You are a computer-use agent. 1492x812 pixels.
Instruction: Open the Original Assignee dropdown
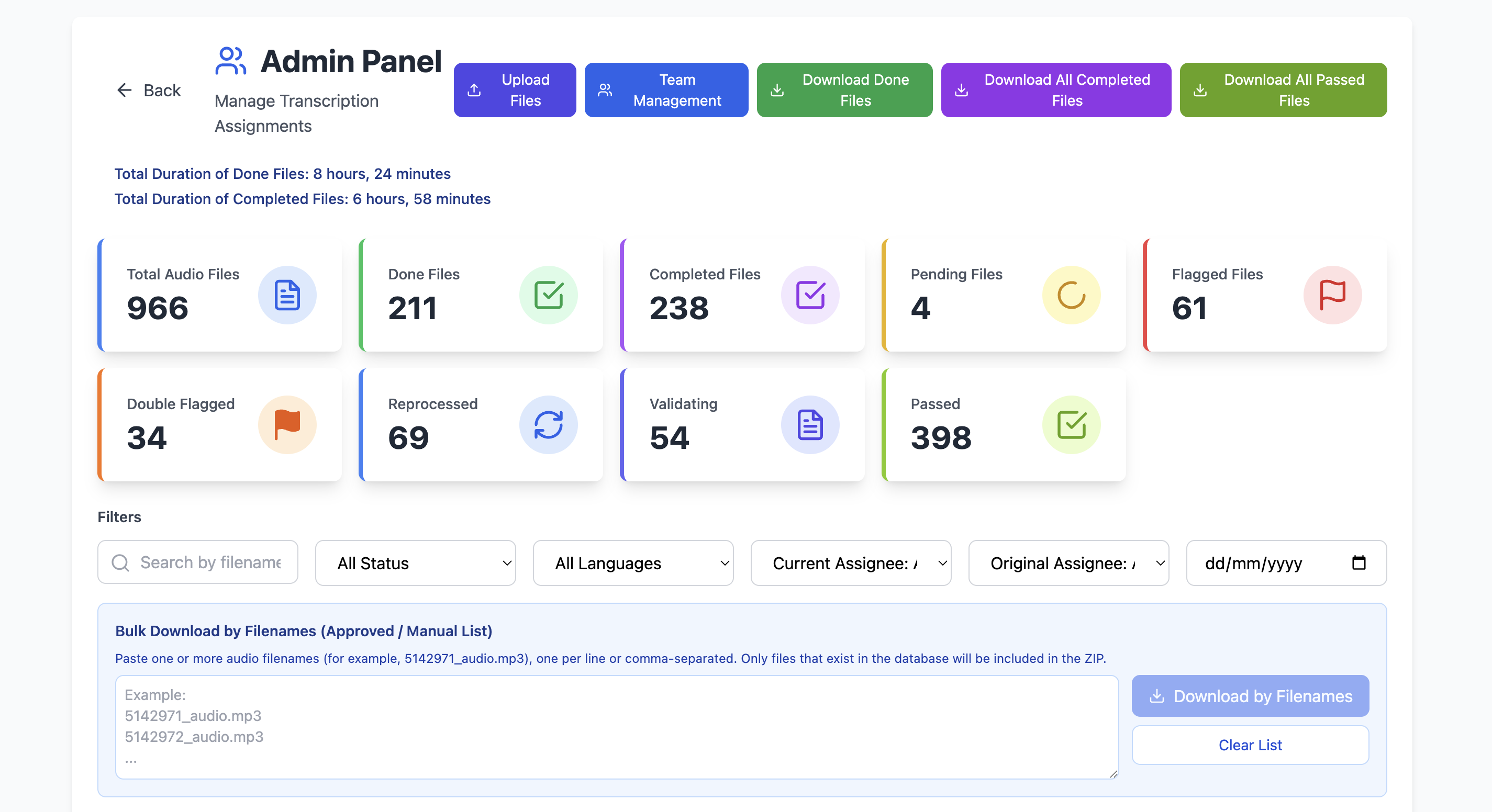pyautogui.click(x=1068, y=562)
